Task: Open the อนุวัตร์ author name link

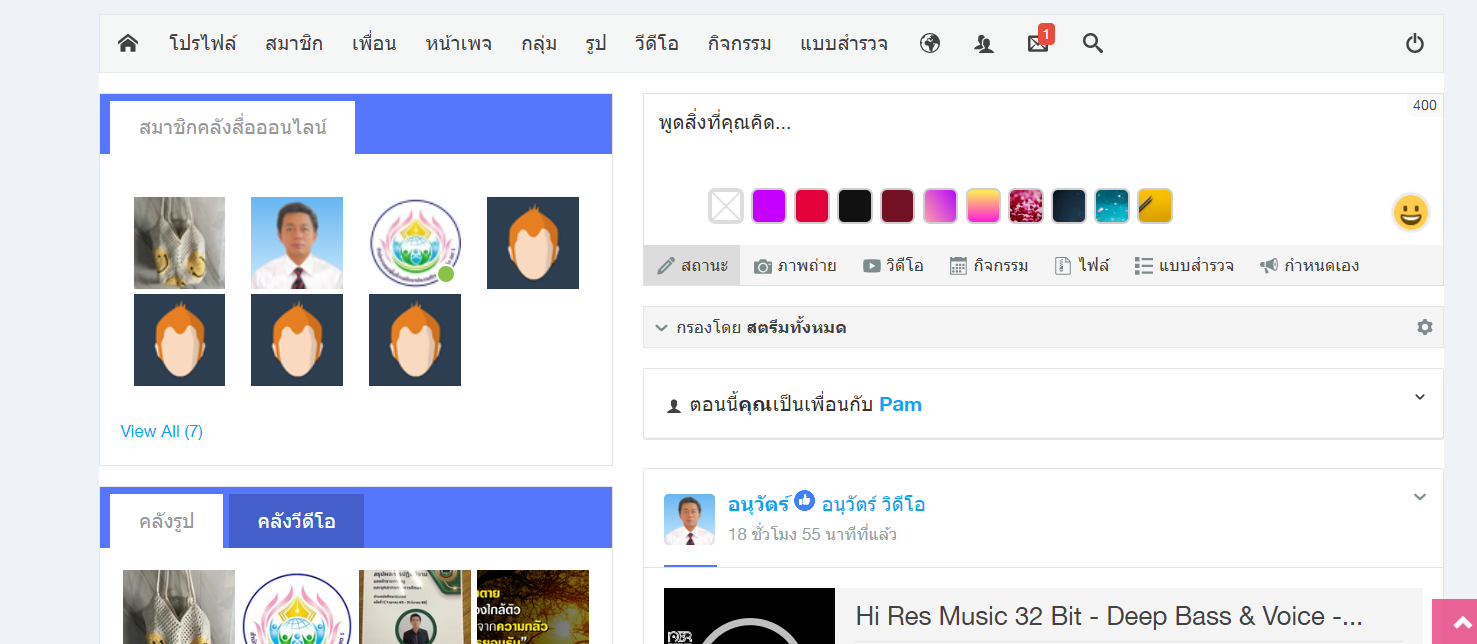Action: (x=759, y=504)
